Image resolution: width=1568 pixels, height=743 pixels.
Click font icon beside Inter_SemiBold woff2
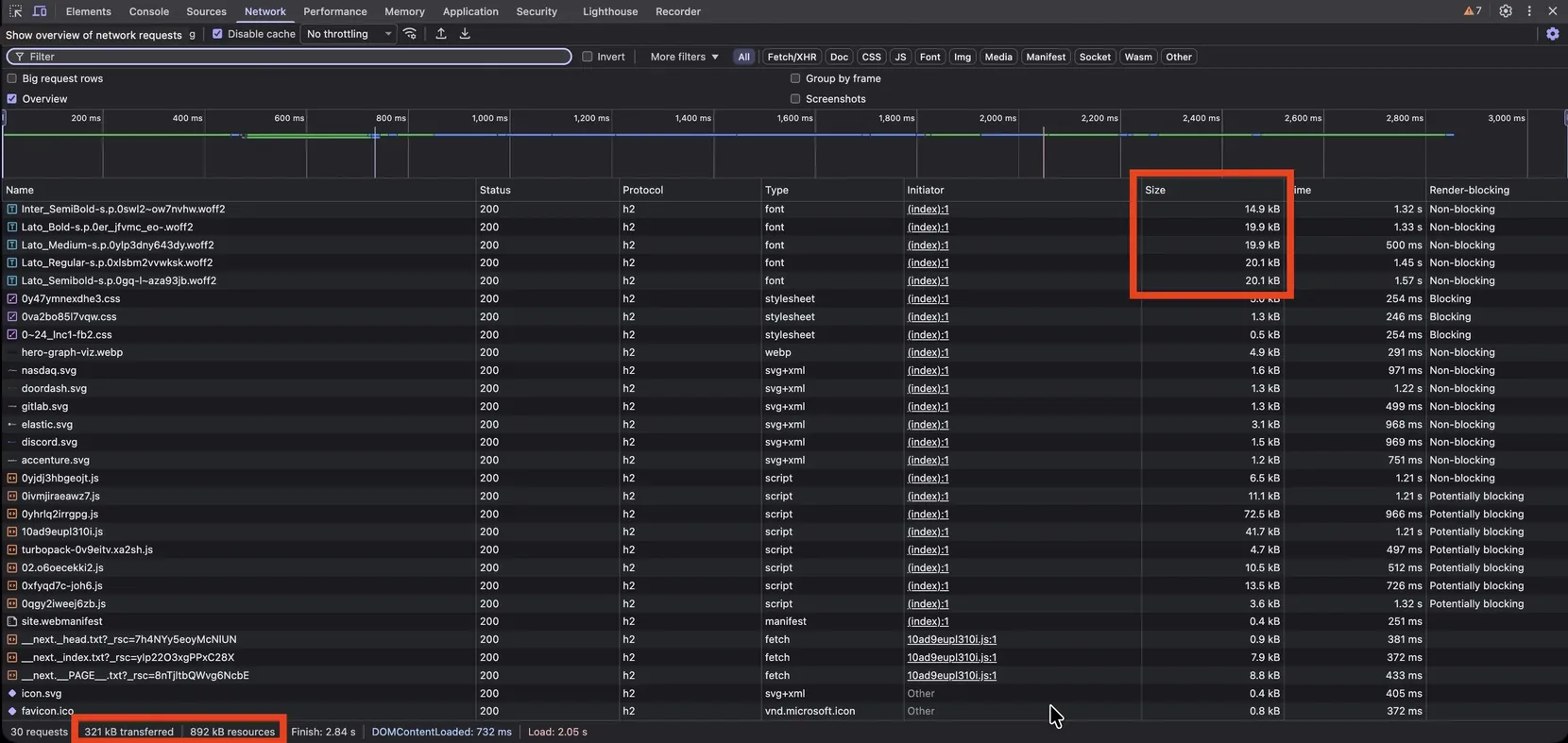tap(12, 210)
